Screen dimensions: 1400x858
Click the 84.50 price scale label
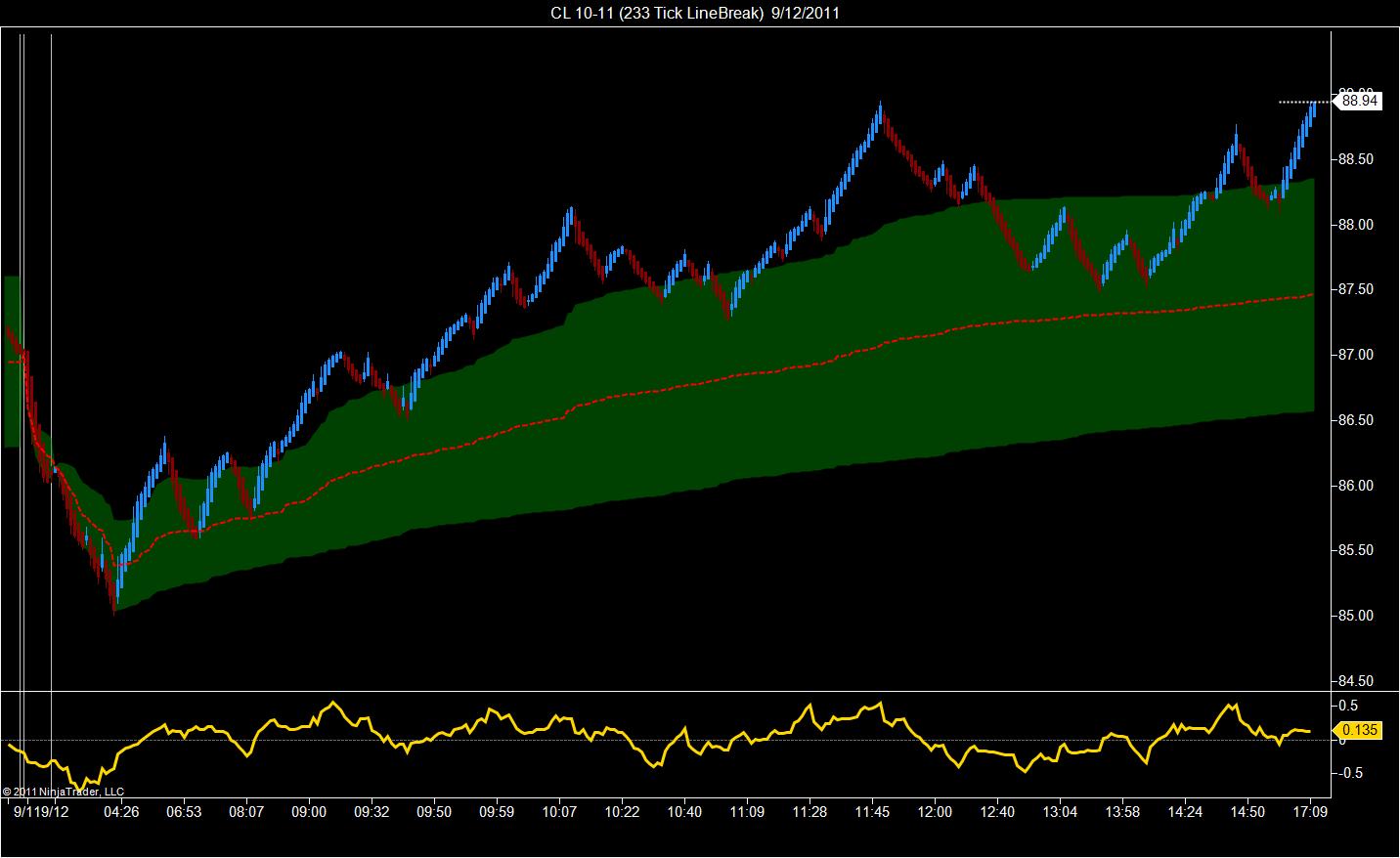1357,681
